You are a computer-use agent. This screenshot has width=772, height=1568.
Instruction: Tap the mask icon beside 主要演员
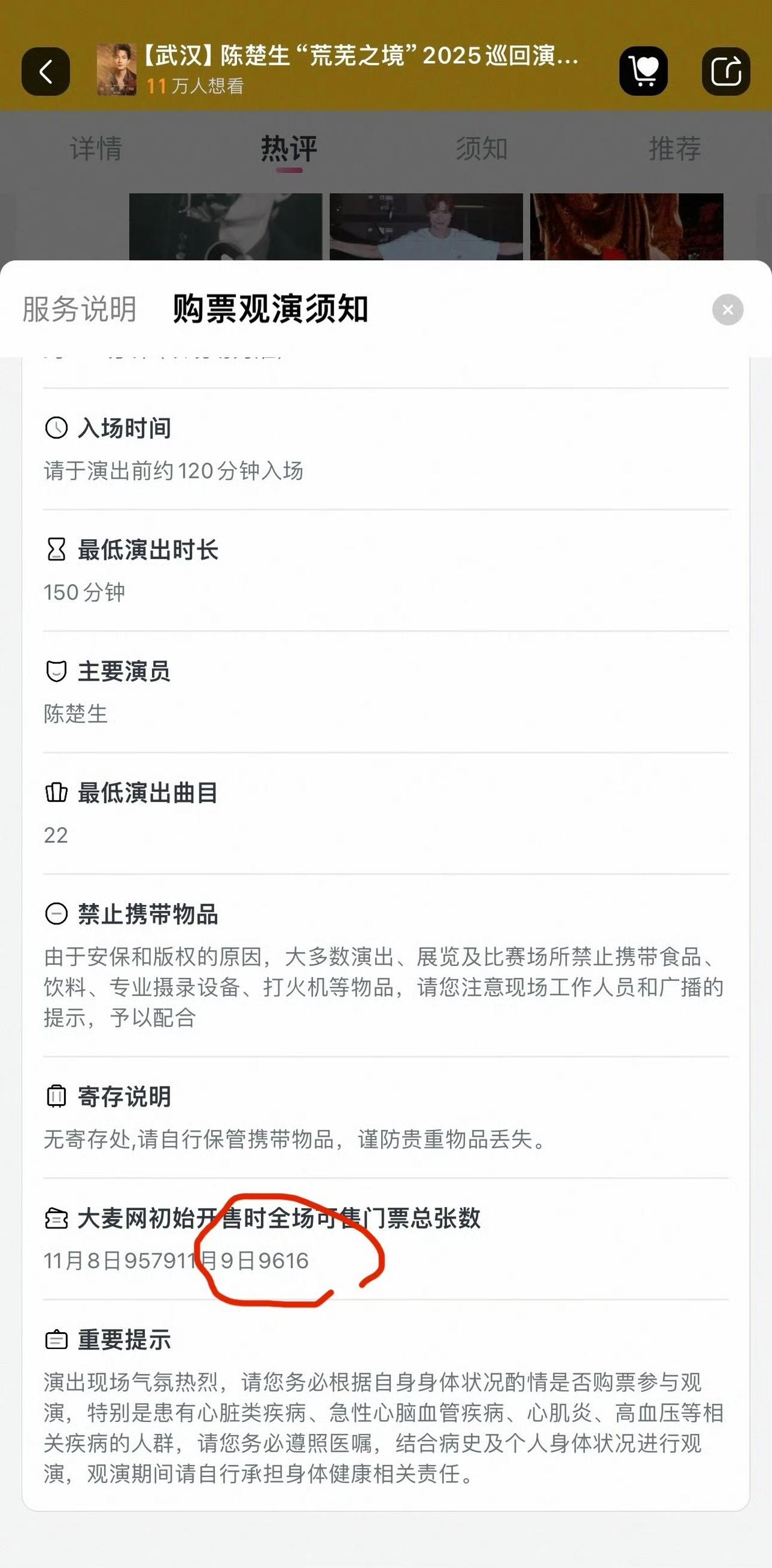pyautogui.click(x=57, y=671)
